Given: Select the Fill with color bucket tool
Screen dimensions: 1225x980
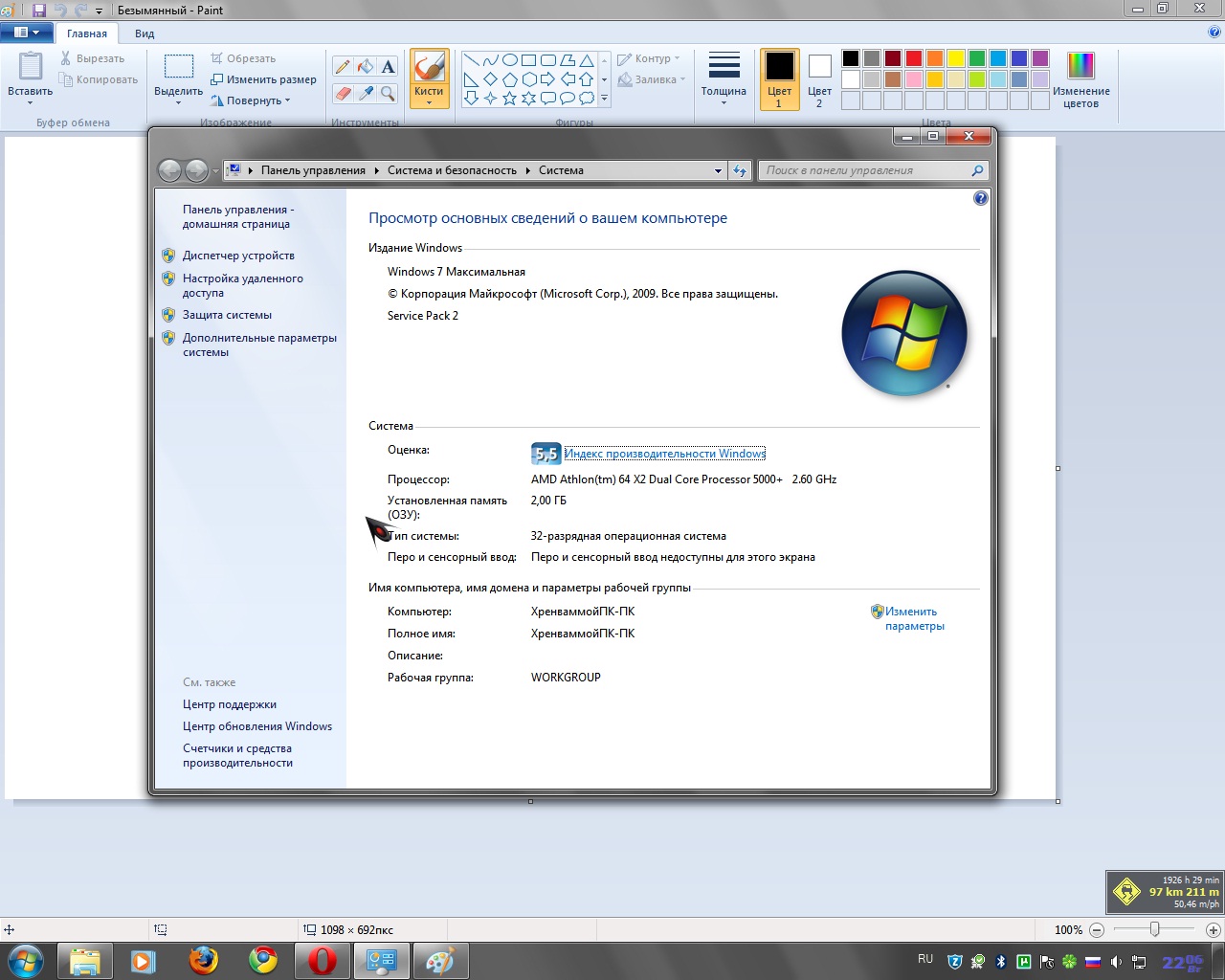Looking at the screenshot, I should (x=365, y=66).
